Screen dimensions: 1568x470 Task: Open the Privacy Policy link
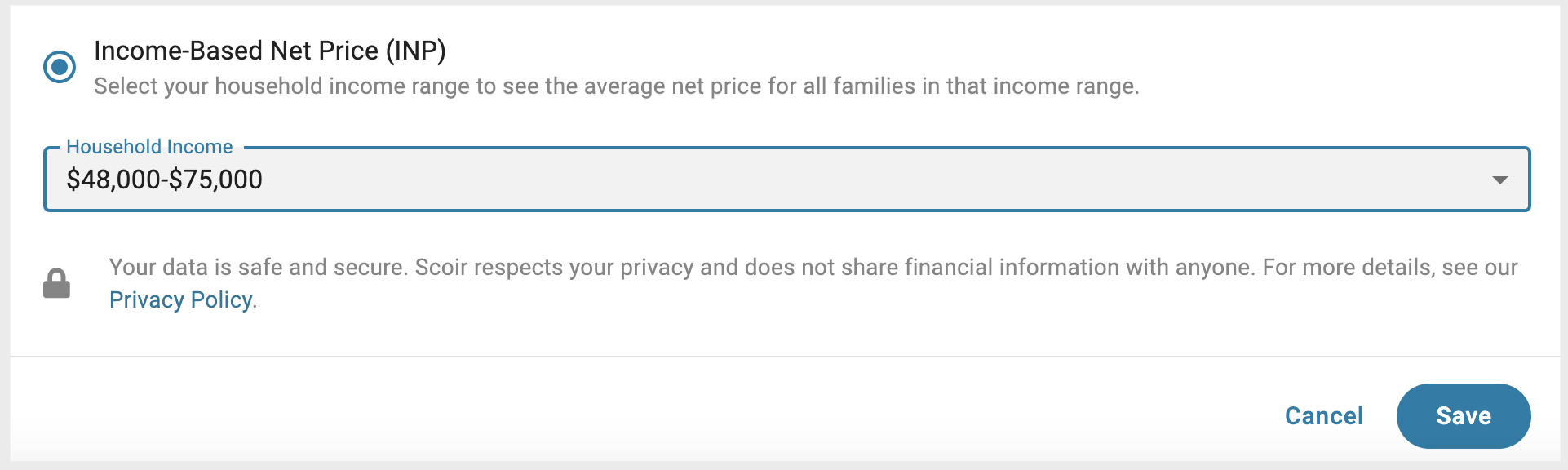click(180, 300)
